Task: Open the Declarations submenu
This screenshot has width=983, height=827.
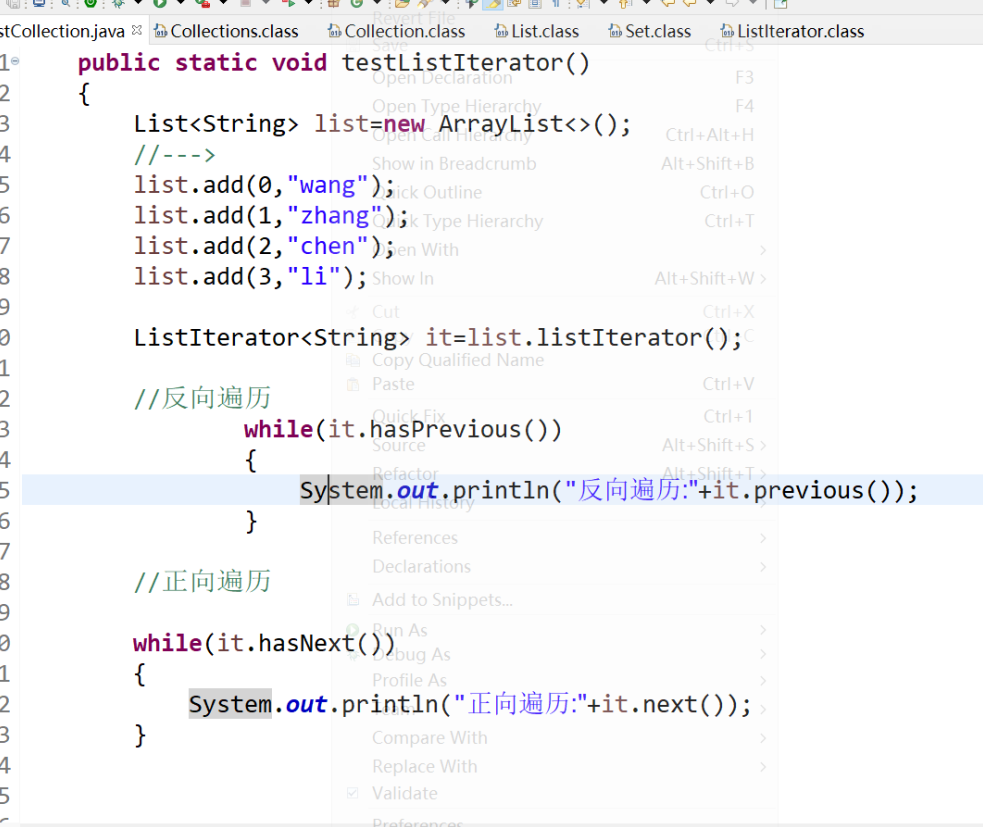Action: (421, 566)
